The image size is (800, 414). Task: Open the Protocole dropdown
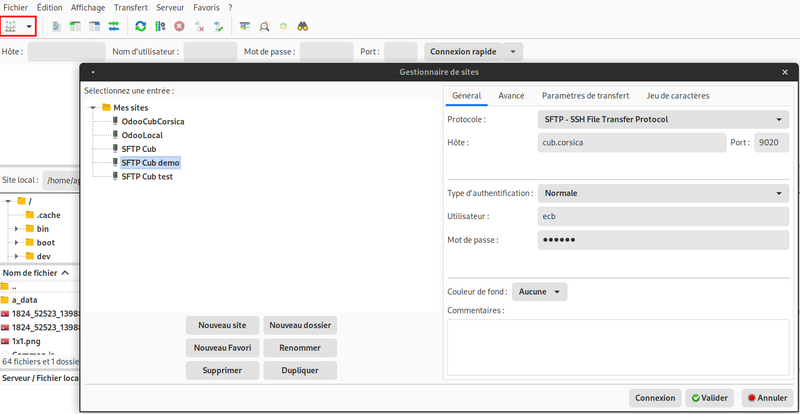663,119
